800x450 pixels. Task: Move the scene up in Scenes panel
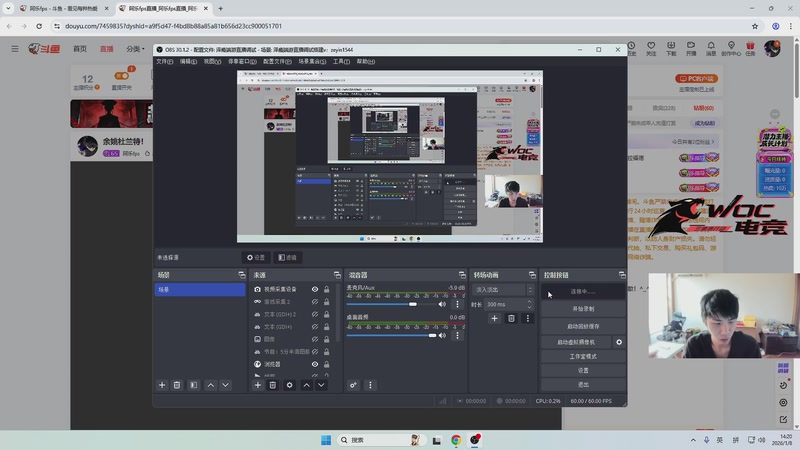211,385
